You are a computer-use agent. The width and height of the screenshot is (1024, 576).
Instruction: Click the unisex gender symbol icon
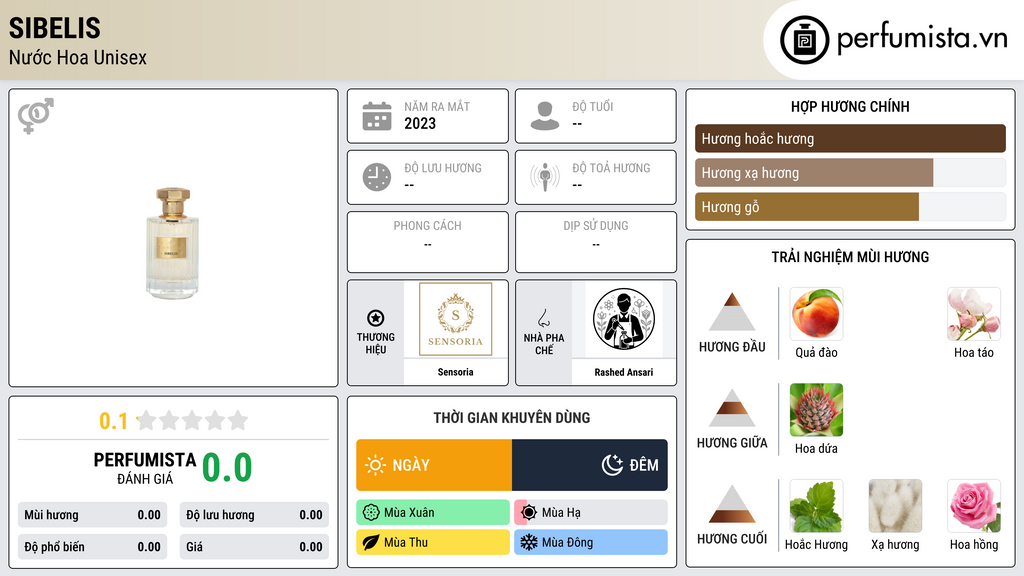click(36, 116)
